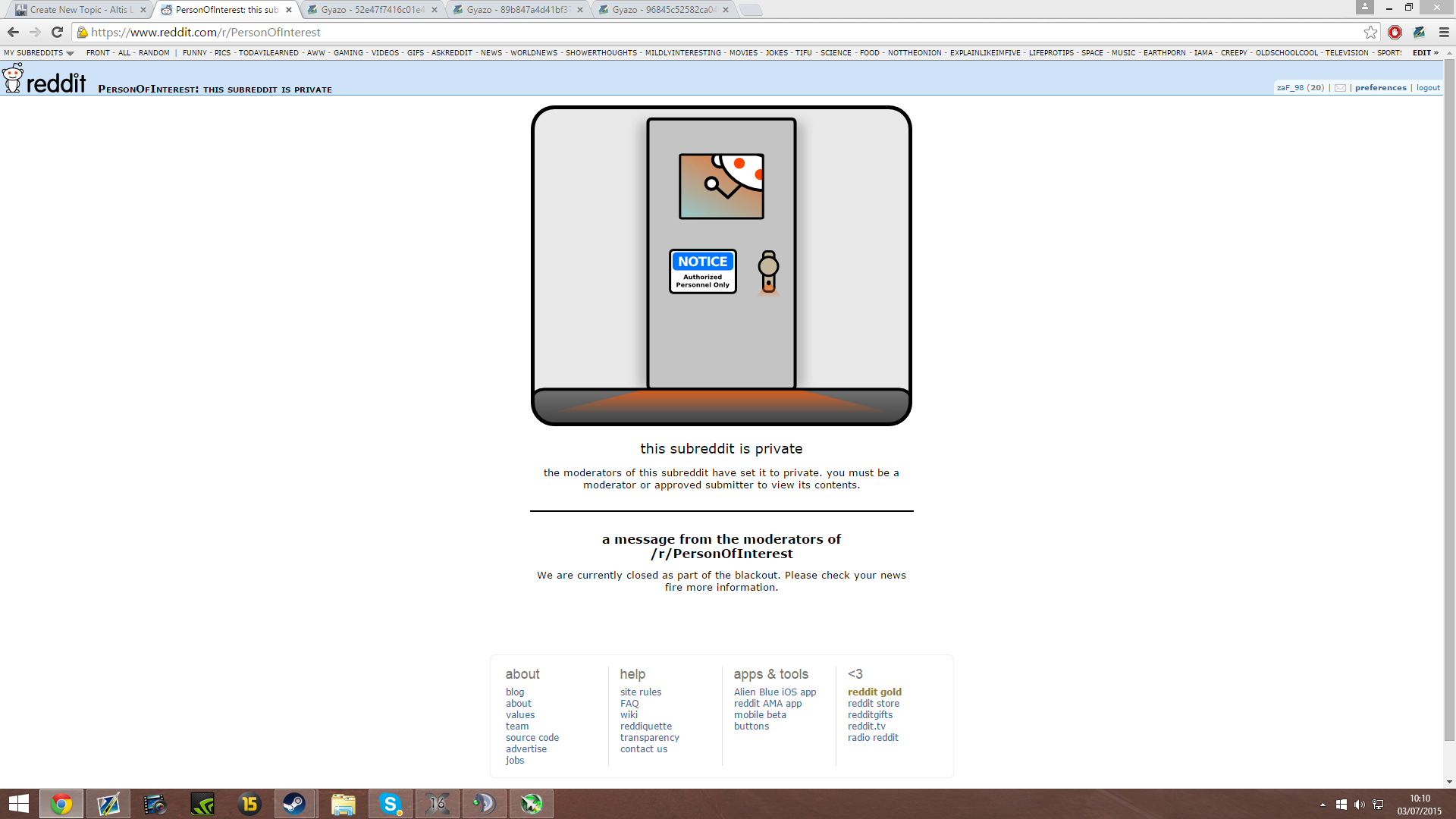Bookmark this page with the star icon

click(x=1370, y=32)
